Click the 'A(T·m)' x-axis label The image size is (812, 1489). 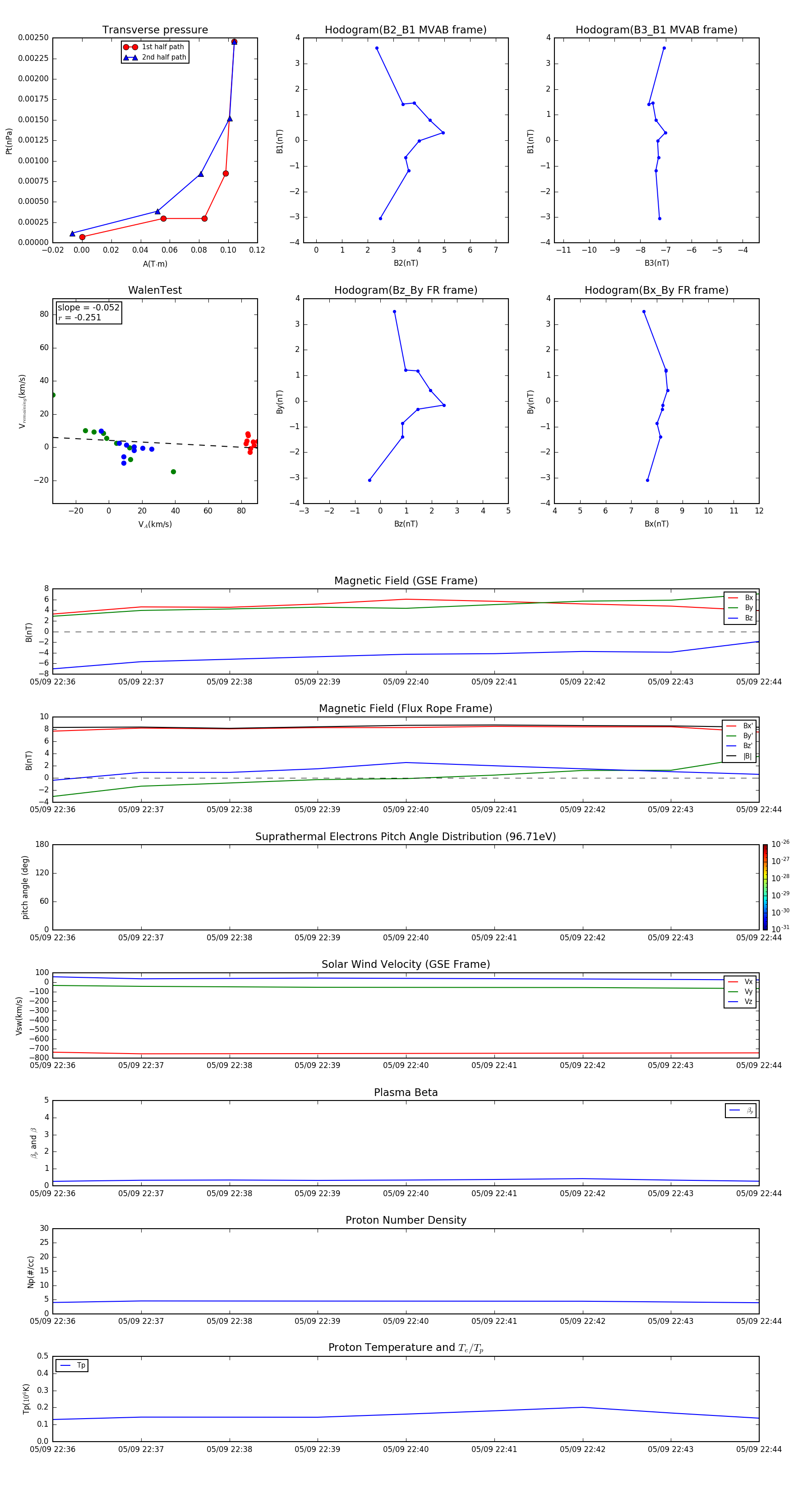[x=155, y=264]
